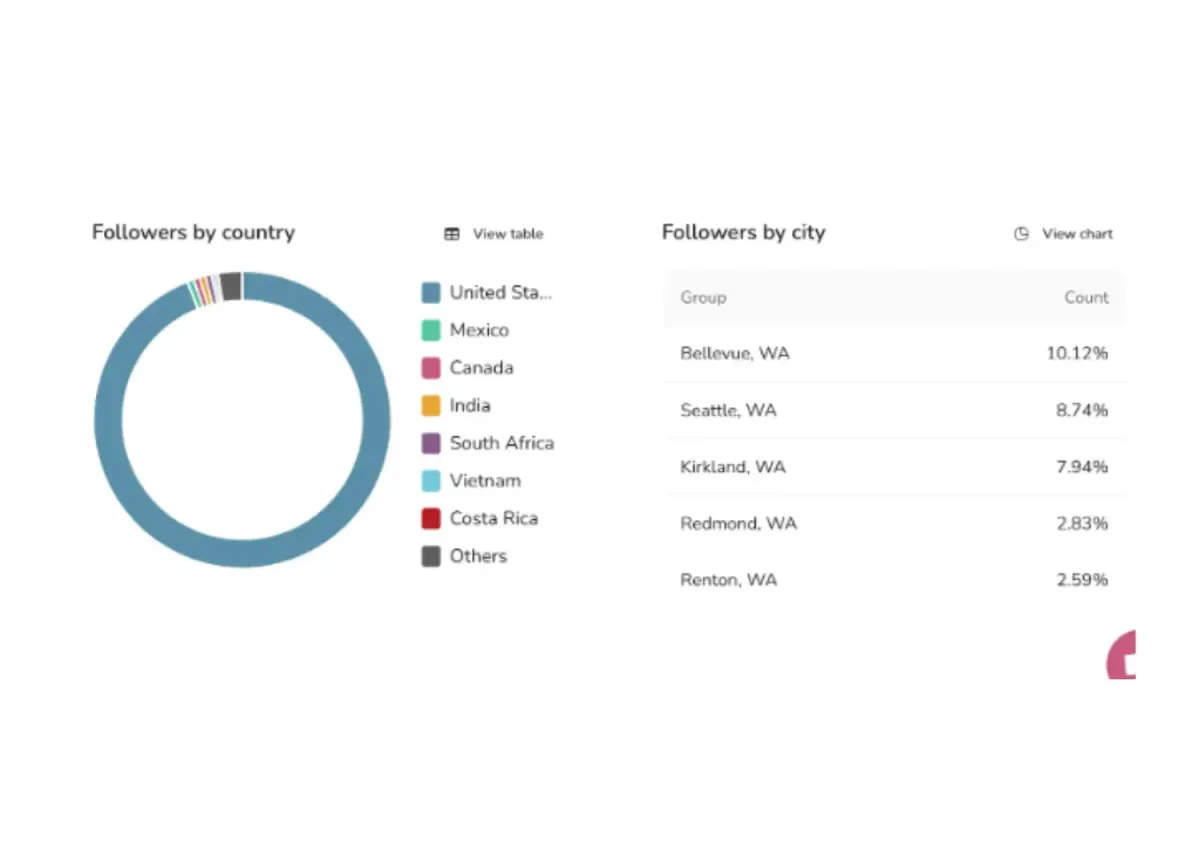Select the Mexico legend label

pos(479,330)
